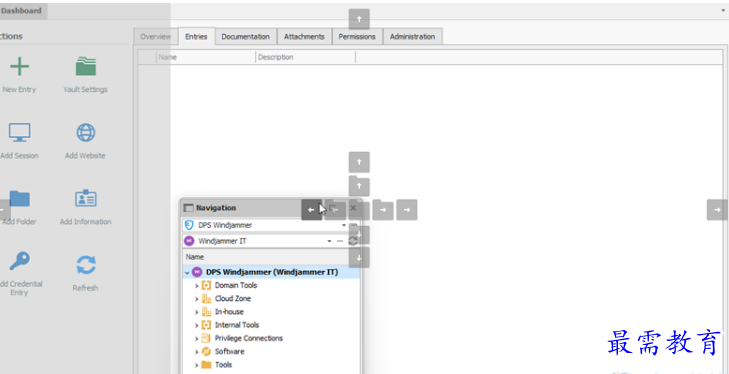
Task: Expand the Domain Tools node
Action: (x=197, y=286)
